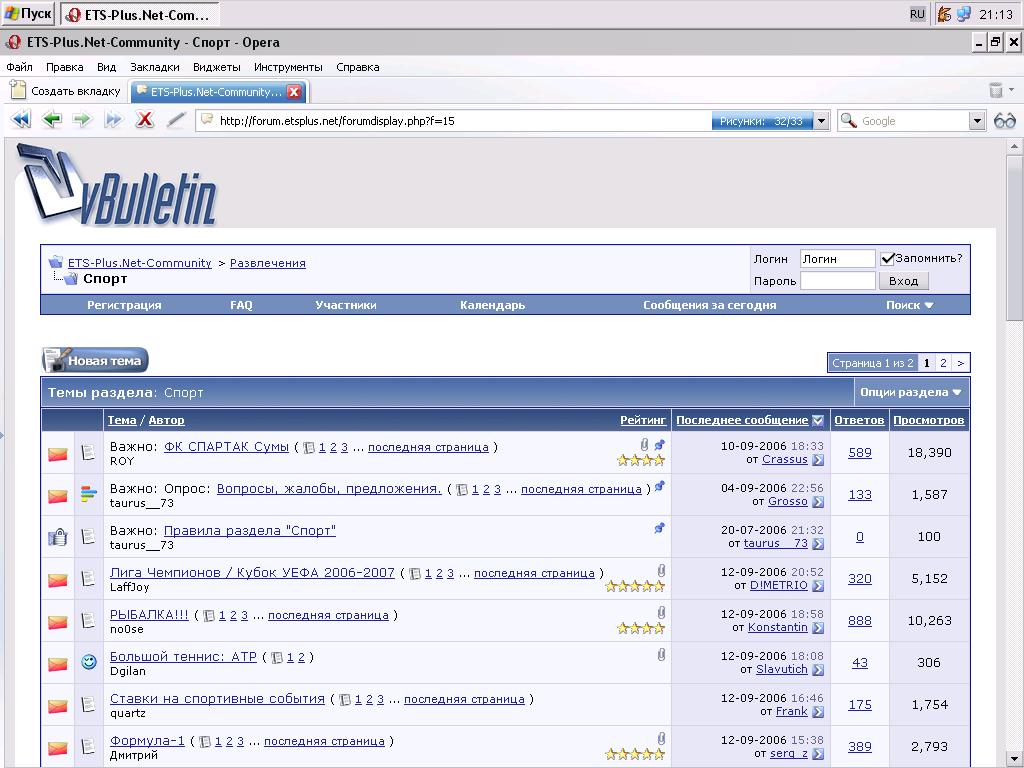Image resolution: width=1024 pixels, height=768 pixels.
Task: Click the Вход login button
Action: 903,281
